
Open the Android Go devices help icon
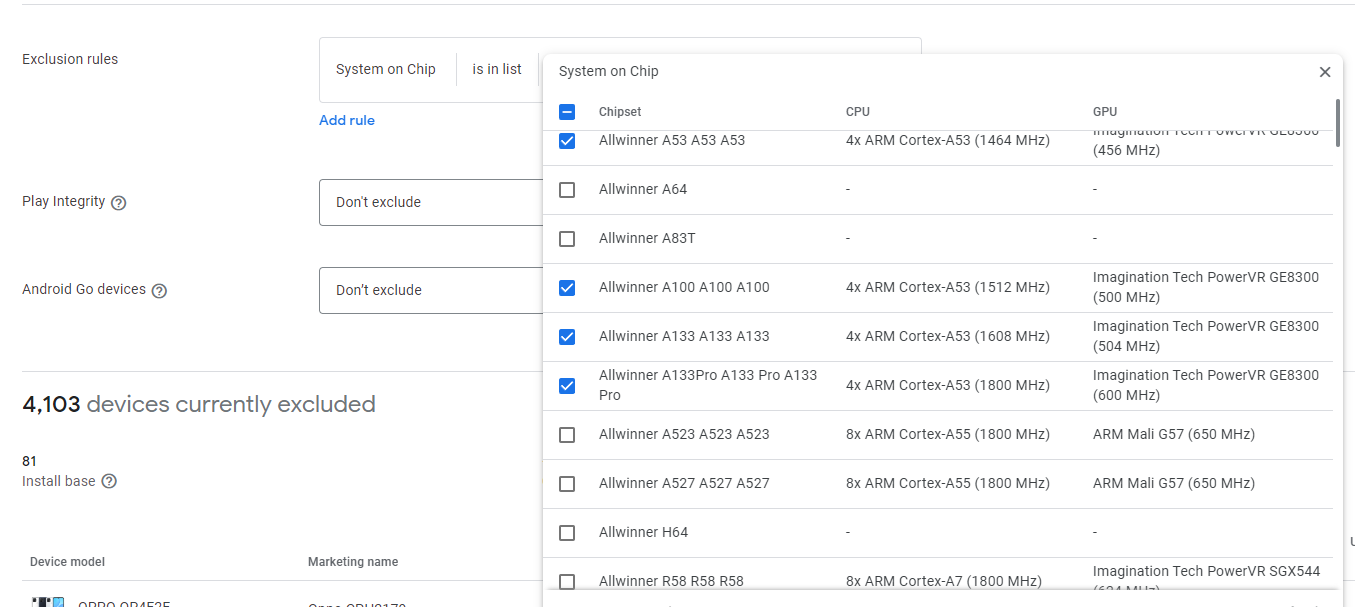160,290
